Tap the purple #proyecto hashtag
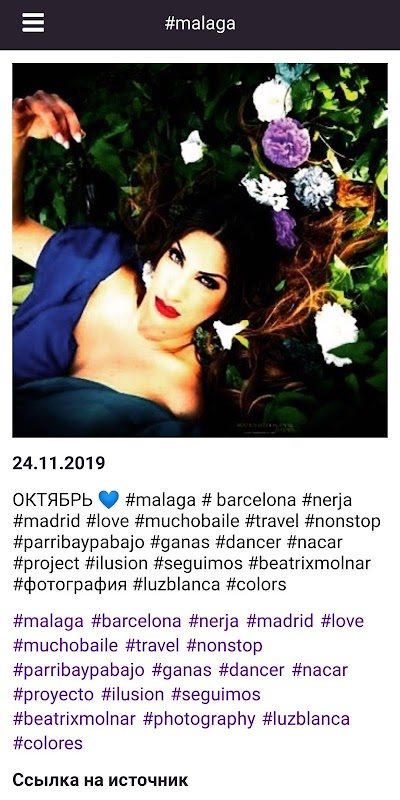The image size is (400, 800). pyautogui.click(x=53, y=695)
